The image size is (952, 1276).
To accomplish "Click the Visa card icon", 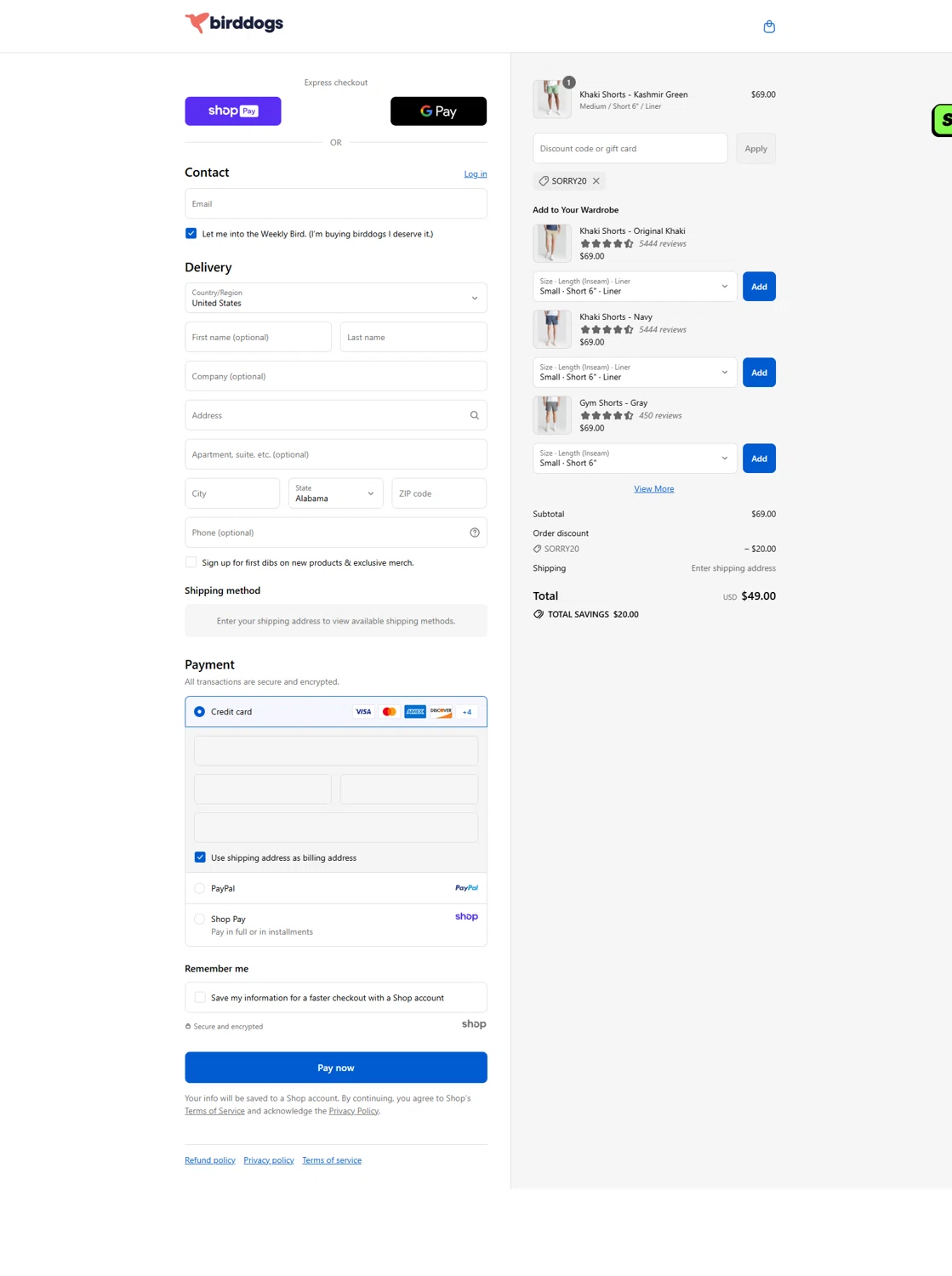I will (363, 712).
